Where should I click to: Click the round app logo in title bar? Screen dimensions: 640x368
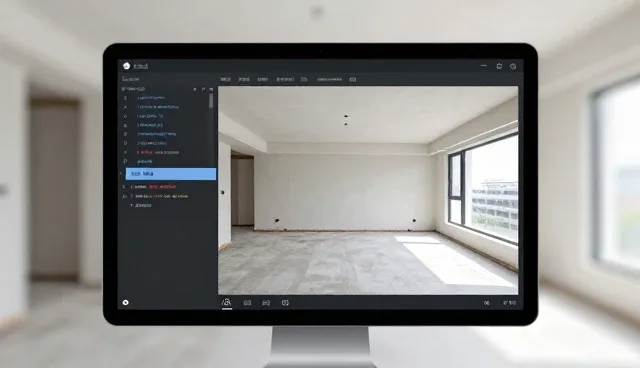pos(127,66)
